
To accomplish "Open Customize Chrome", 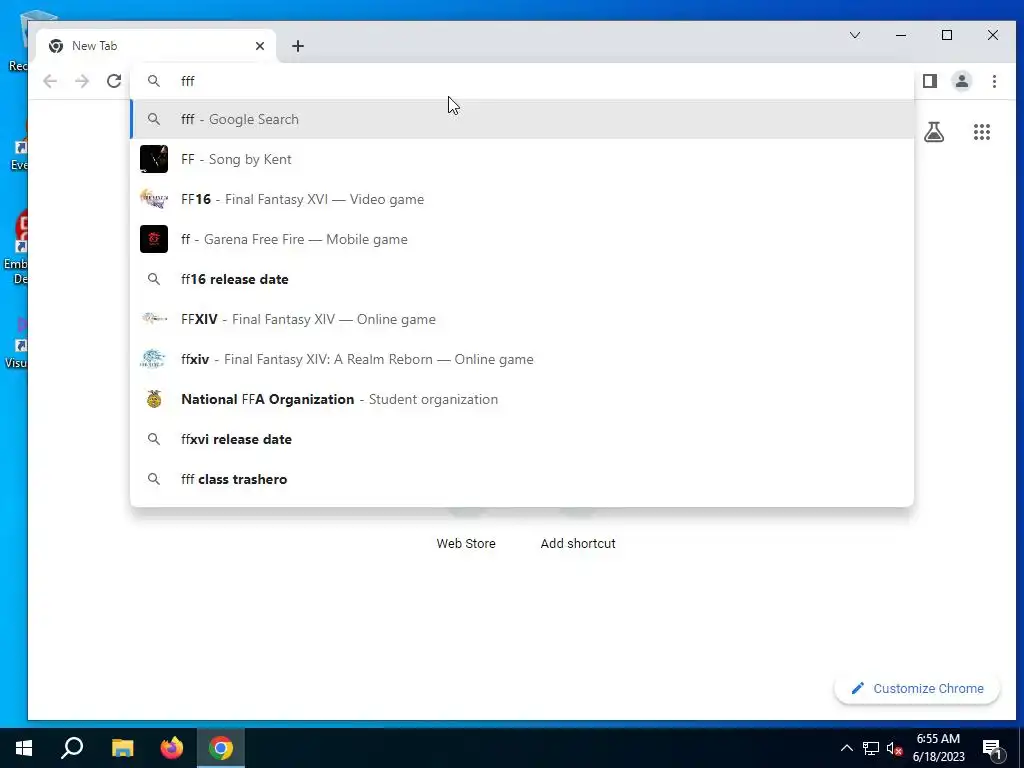I will (917, 688).
